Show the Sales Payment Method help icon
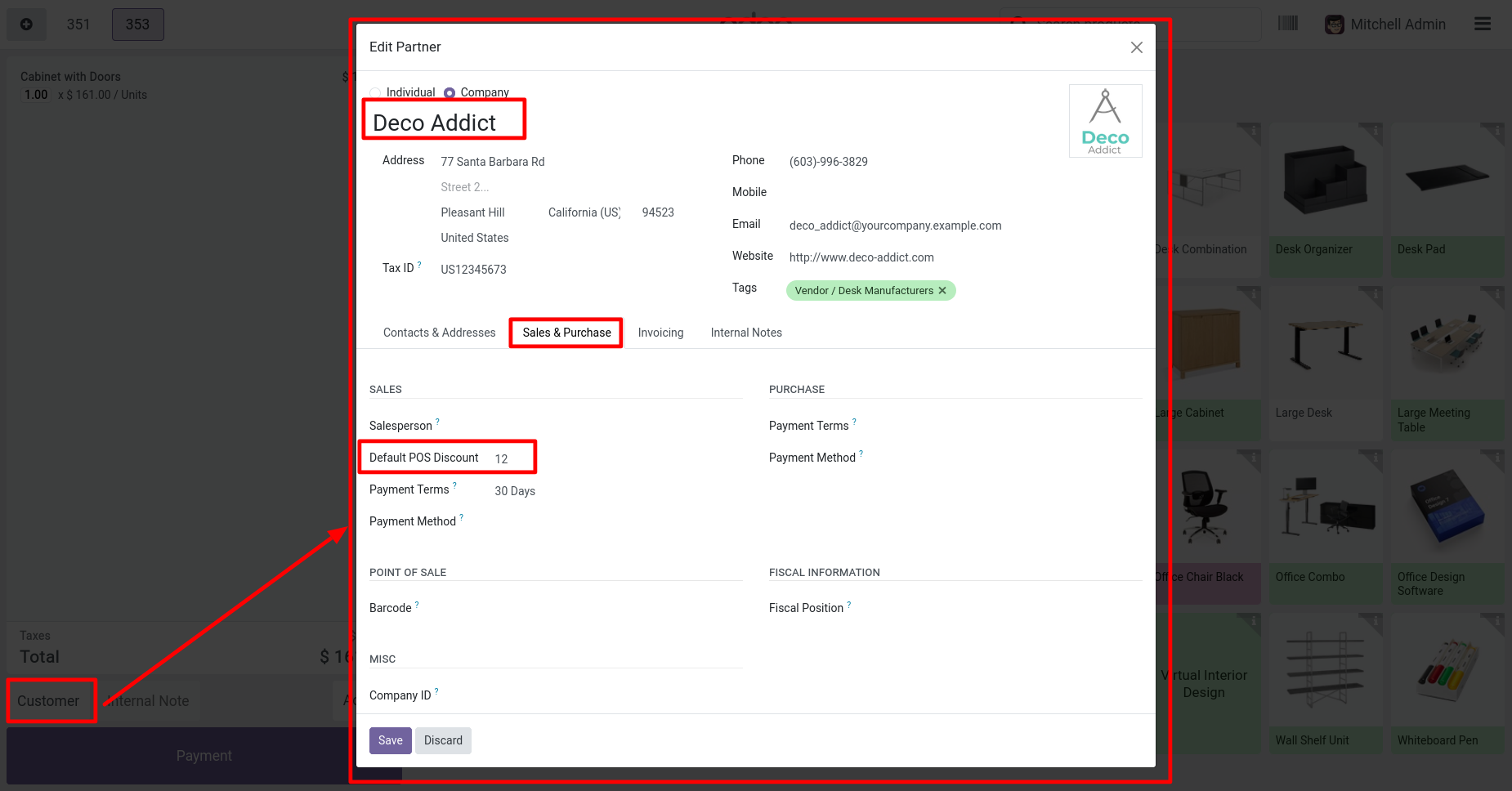The image size is (1512, 791). pyautogui.click(x=461, y=517)
